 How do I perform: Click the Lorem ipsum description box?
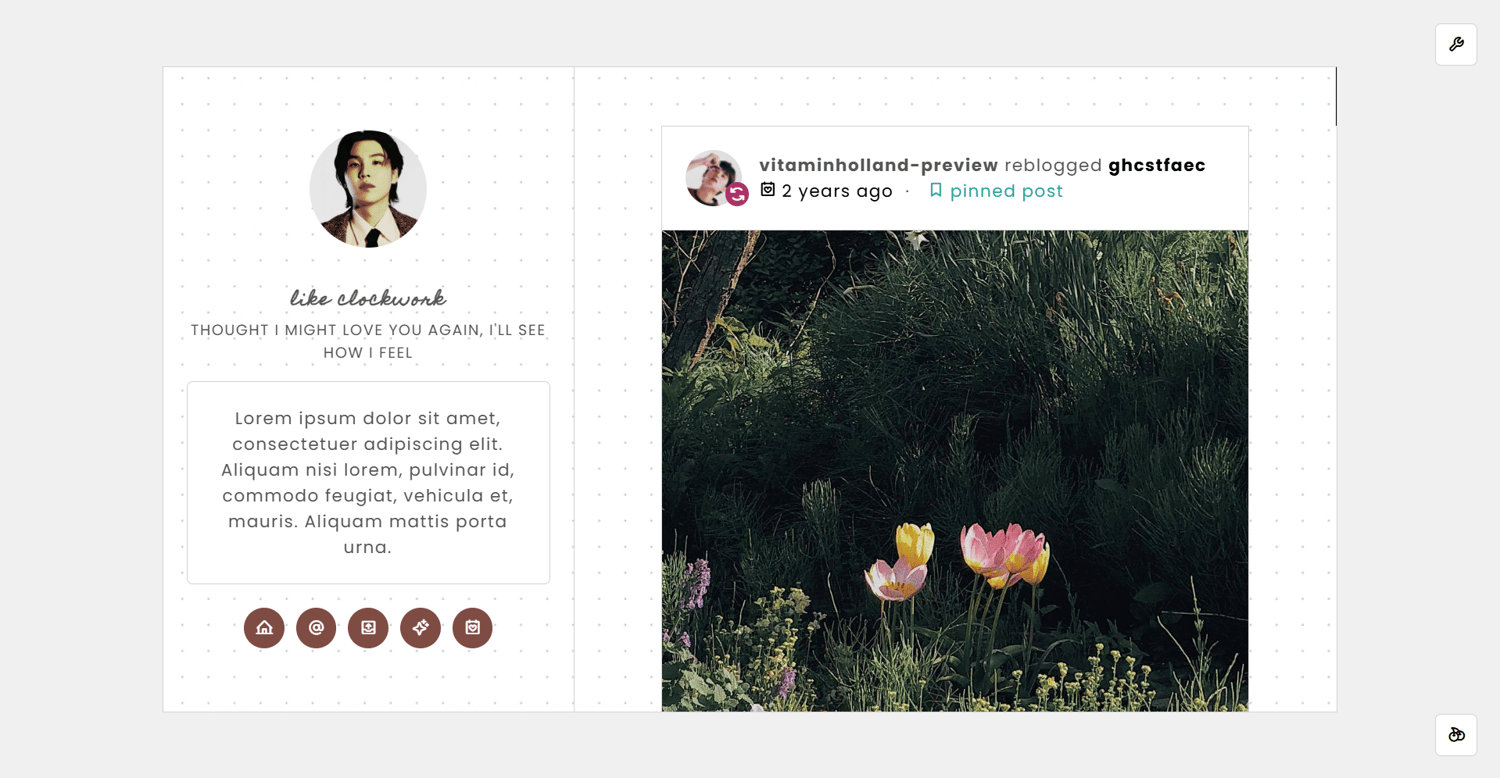click(368, 482)
